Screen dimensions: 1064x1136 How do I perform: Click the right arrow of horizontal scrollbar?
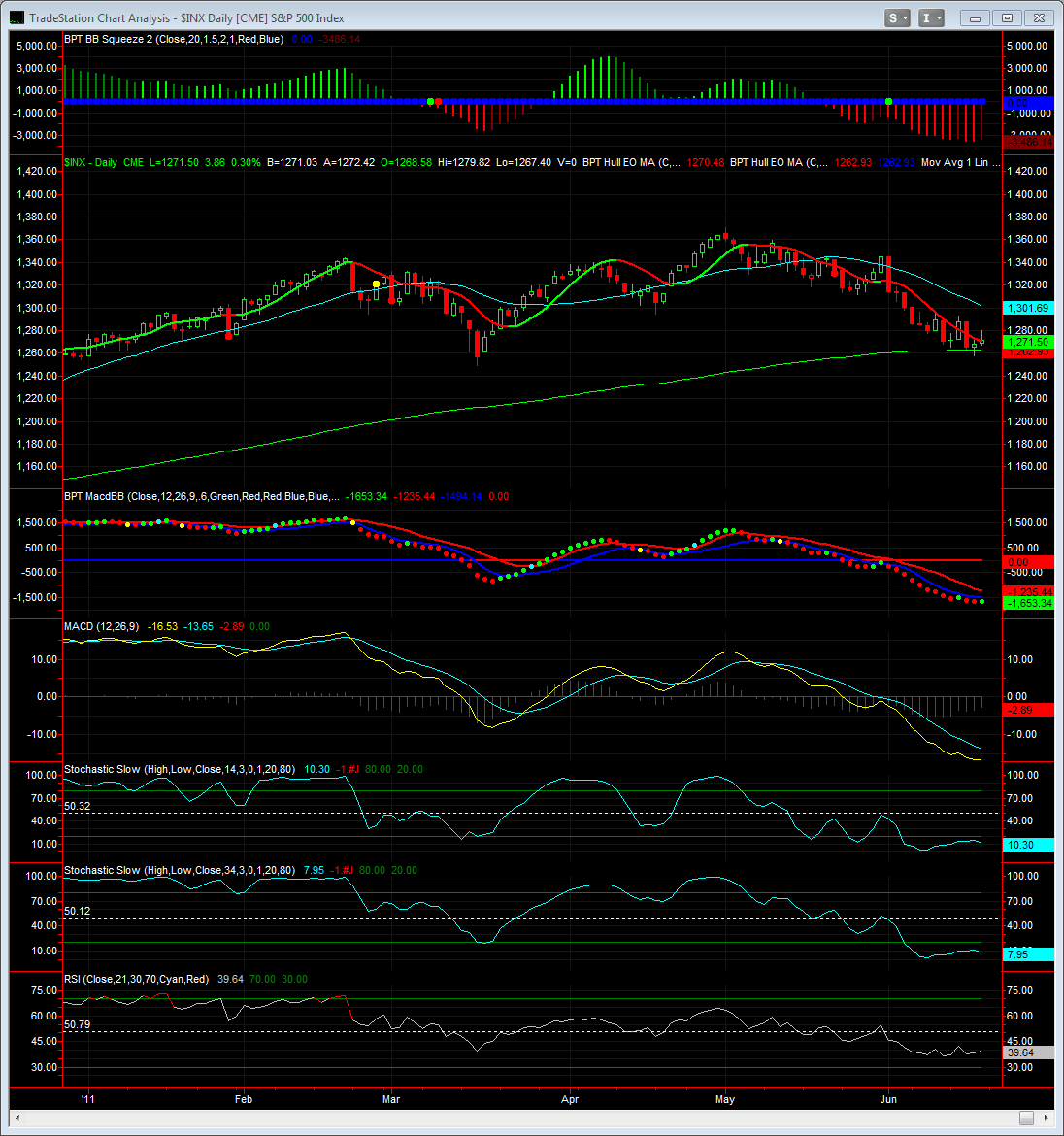coord(1046,1118)
